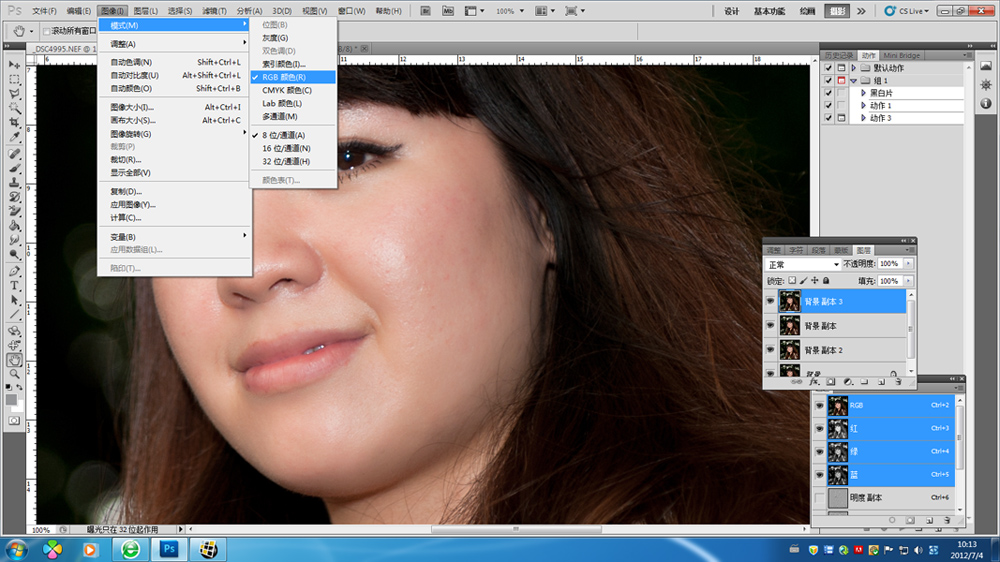Expand the 默认动作 action folder
1000x562 pixels.
click(x=853, y=68)
